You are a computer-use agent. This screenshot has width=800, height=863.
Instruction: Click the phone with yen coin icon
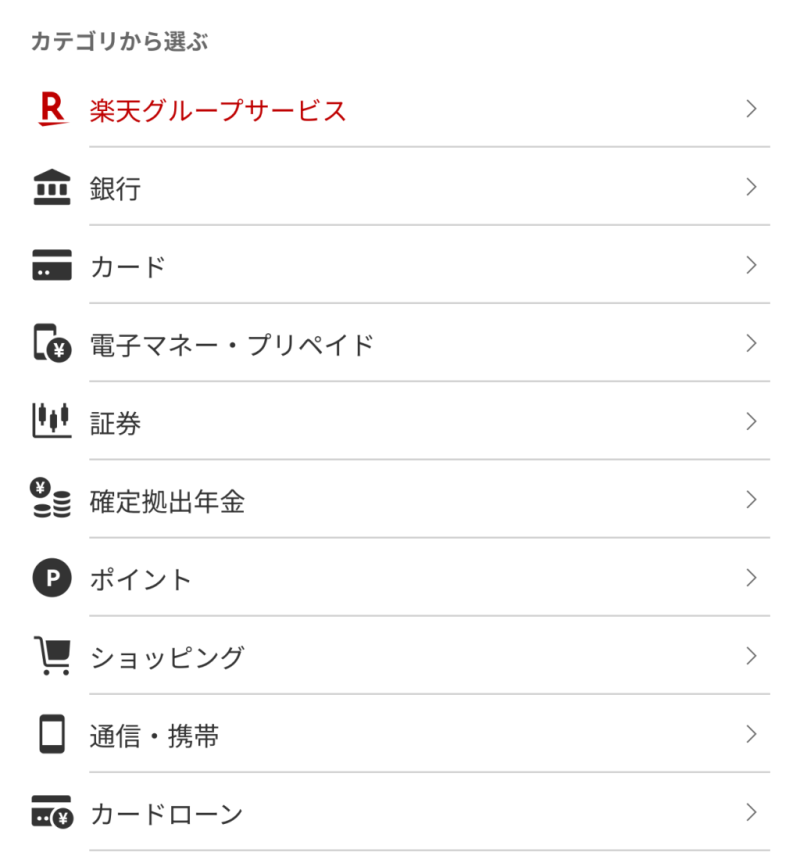(x=52, y=344)
